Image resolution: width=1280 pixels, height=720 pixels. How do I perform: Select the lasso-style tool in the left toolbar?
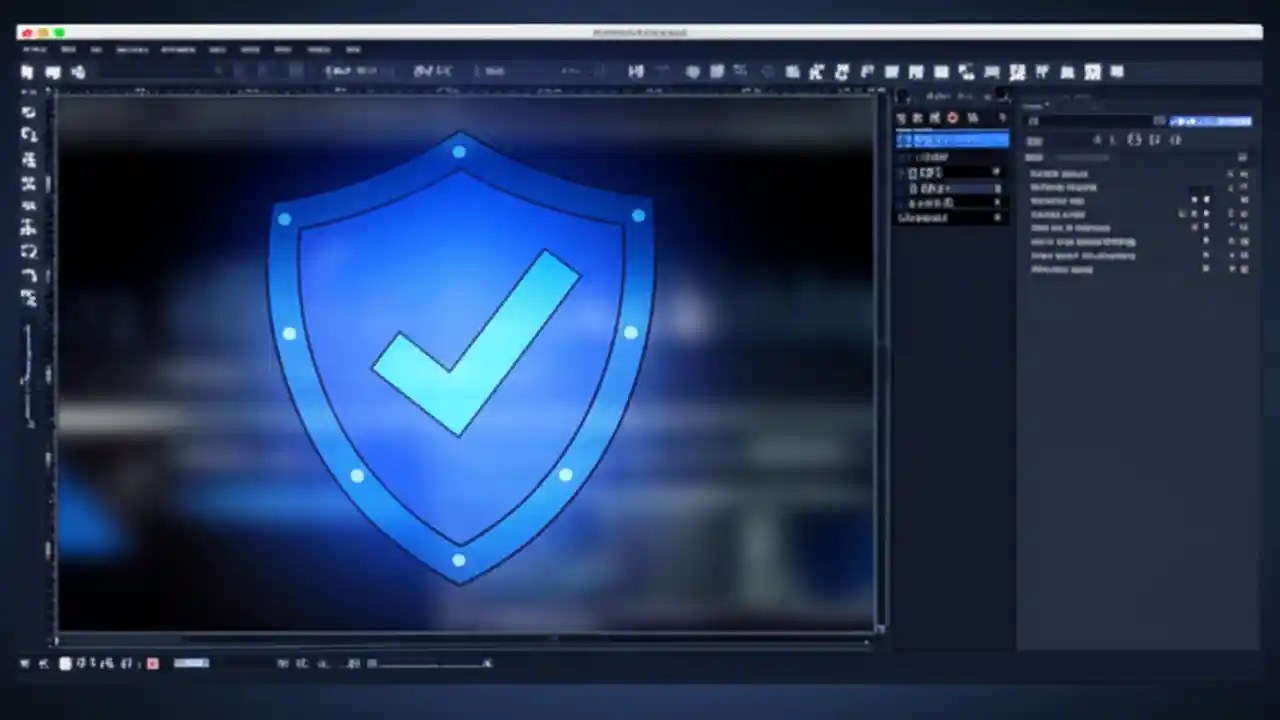coord(28,253)
